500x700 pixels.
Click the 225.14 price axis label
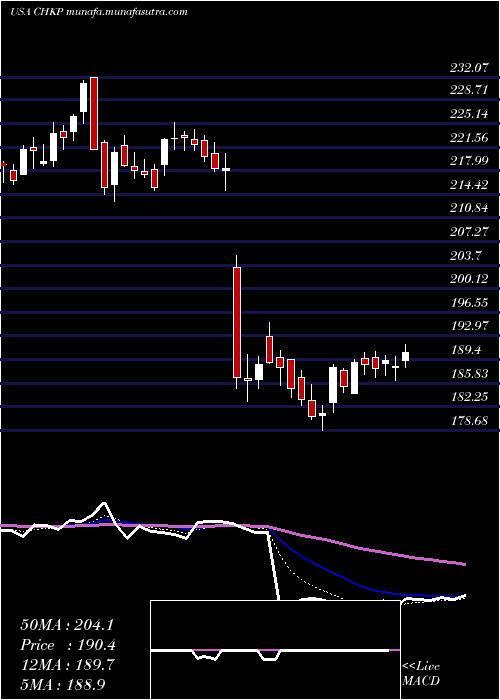click(x=469, y=114)
